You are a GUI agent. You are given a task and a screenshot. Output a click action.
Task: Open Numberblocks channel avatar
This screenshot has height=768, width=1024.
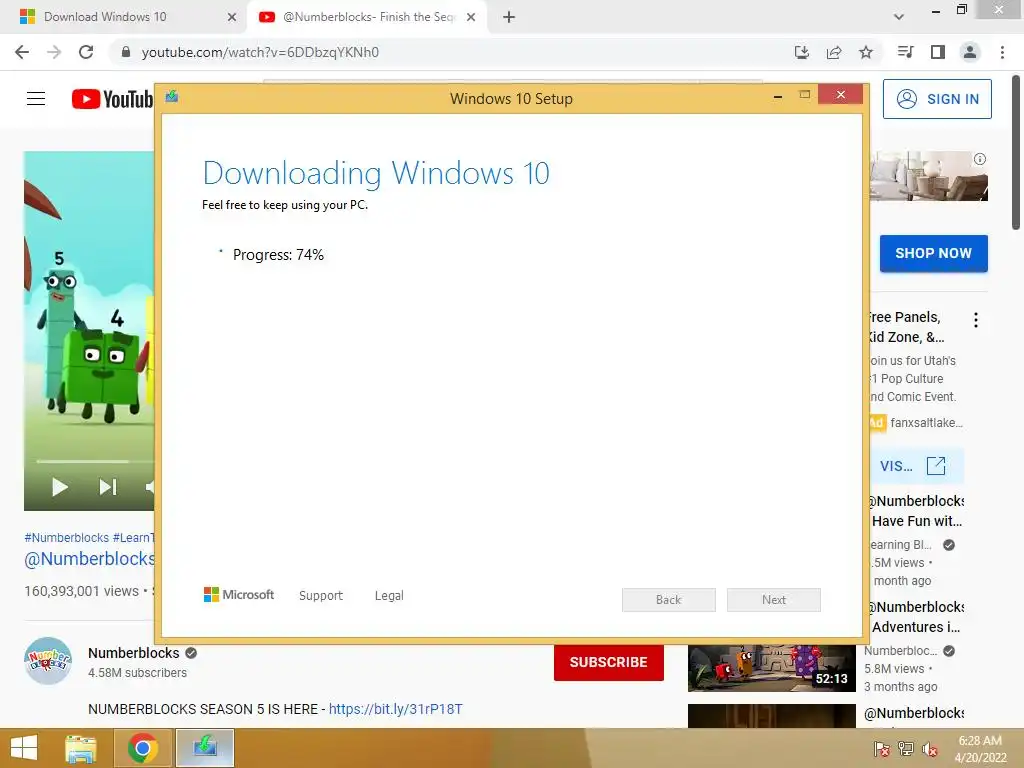coord(48,660)
